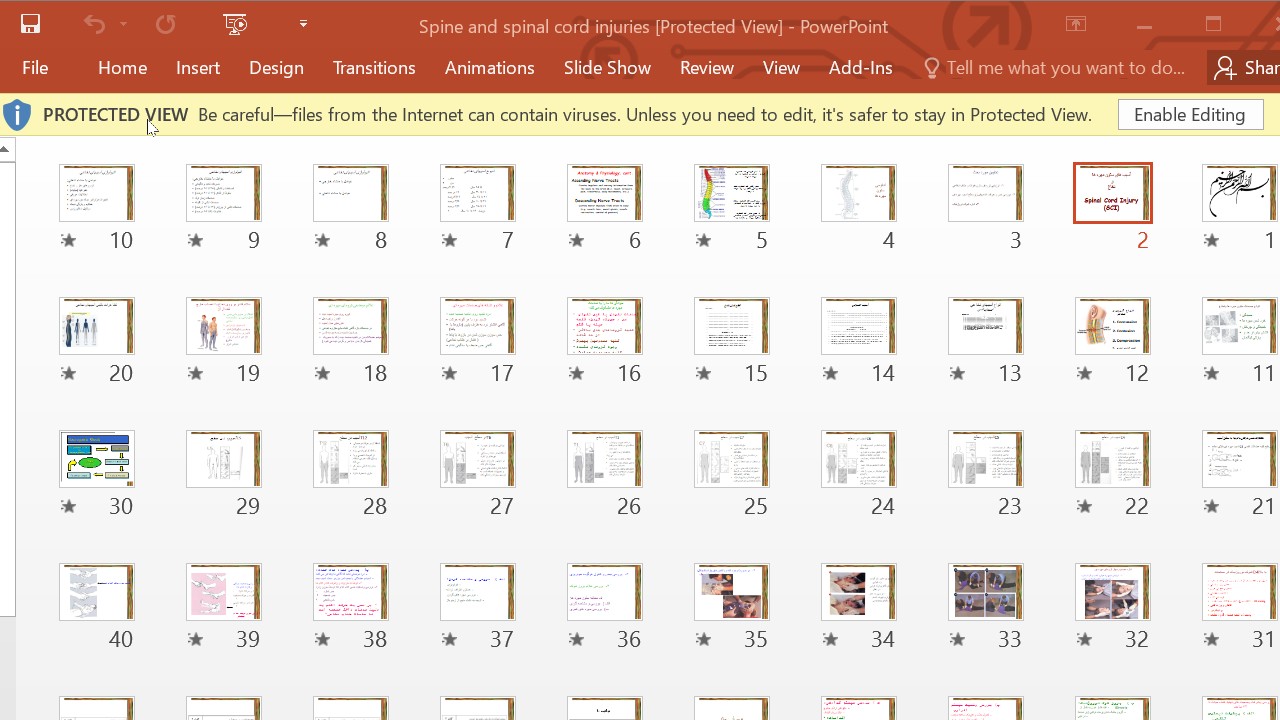The image size is (1280, 720).
Task: Click the Redo icon
Action: [165, 25]
